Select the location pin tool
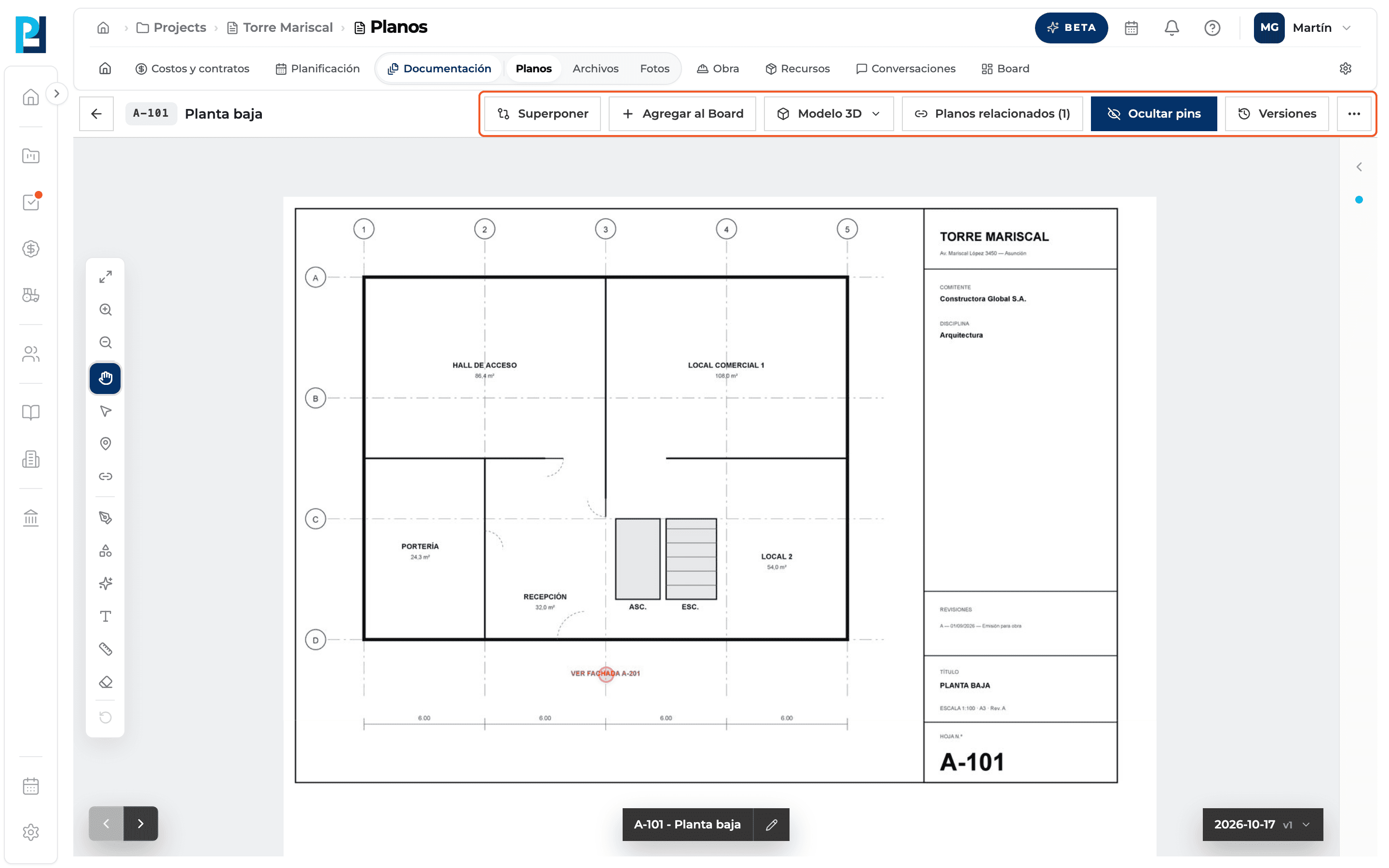 click(106, 444)
